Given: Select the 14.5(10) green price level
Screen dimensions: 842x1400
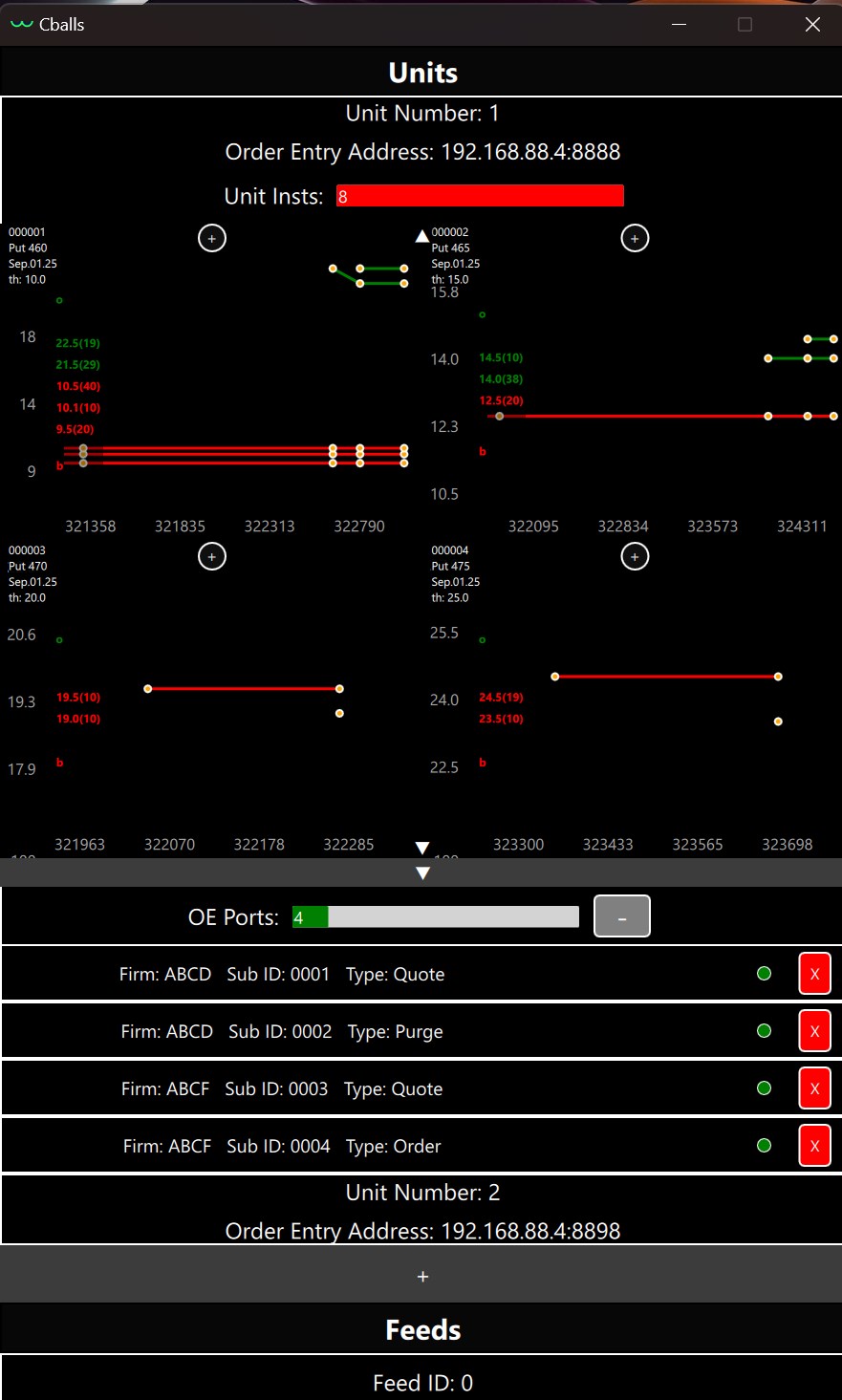Looking at the screenshot, I should (x=501, y=357).
